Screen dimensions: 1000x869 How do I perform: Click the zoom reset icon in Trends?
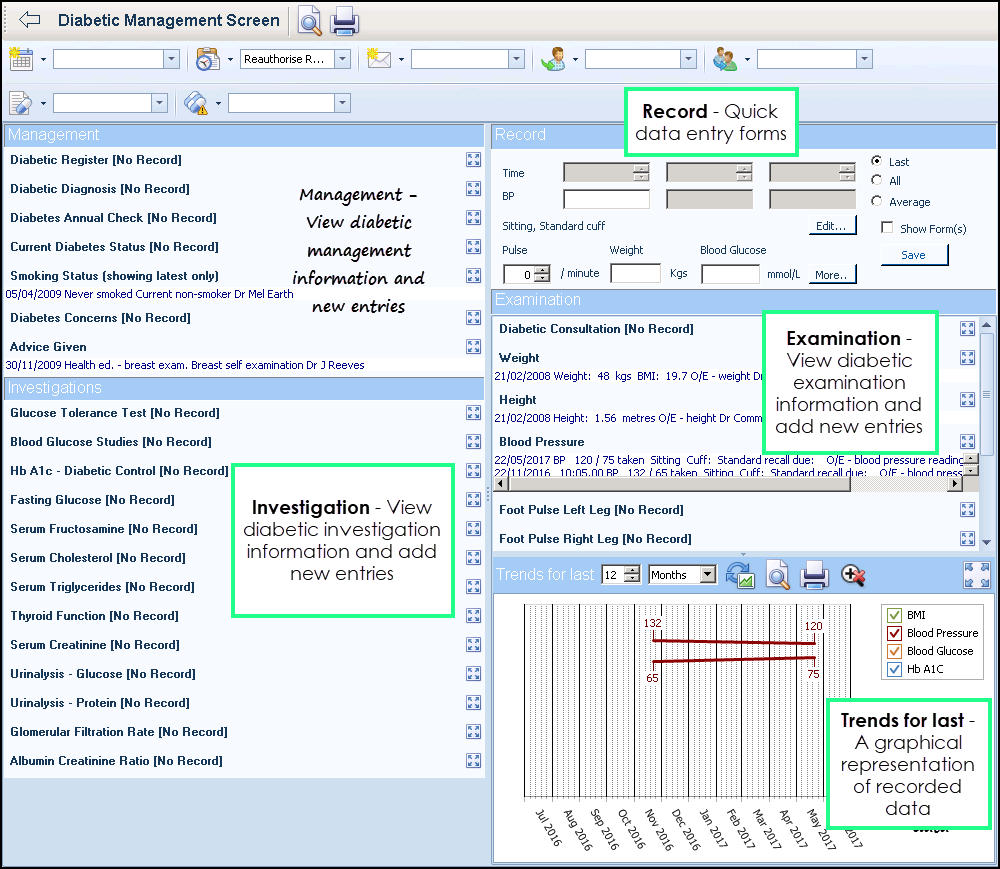(853, 574)
